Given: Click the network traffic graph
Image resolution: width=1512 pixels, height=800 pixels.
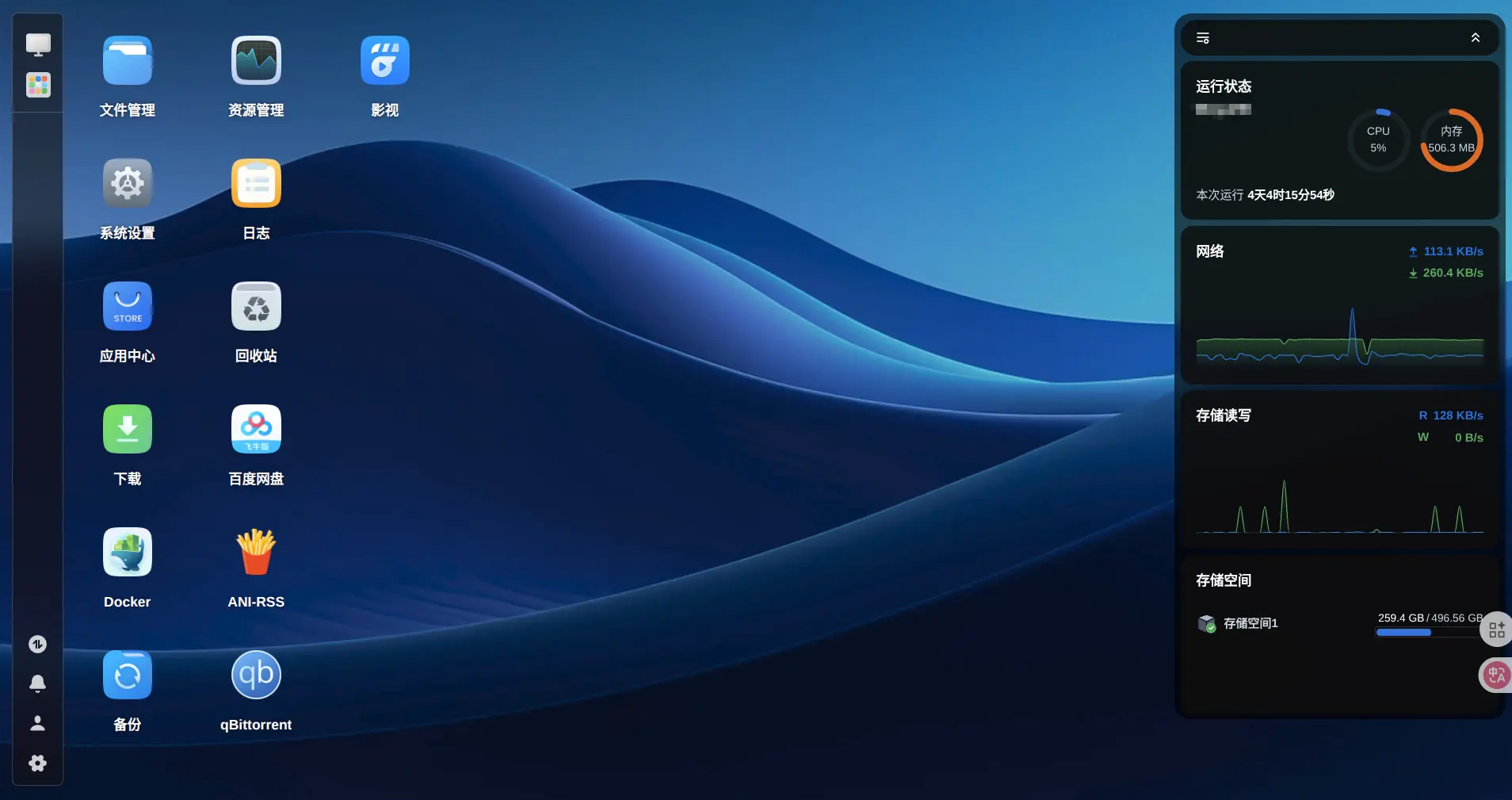Looking at the screenshot, I should coord(1339,337).
